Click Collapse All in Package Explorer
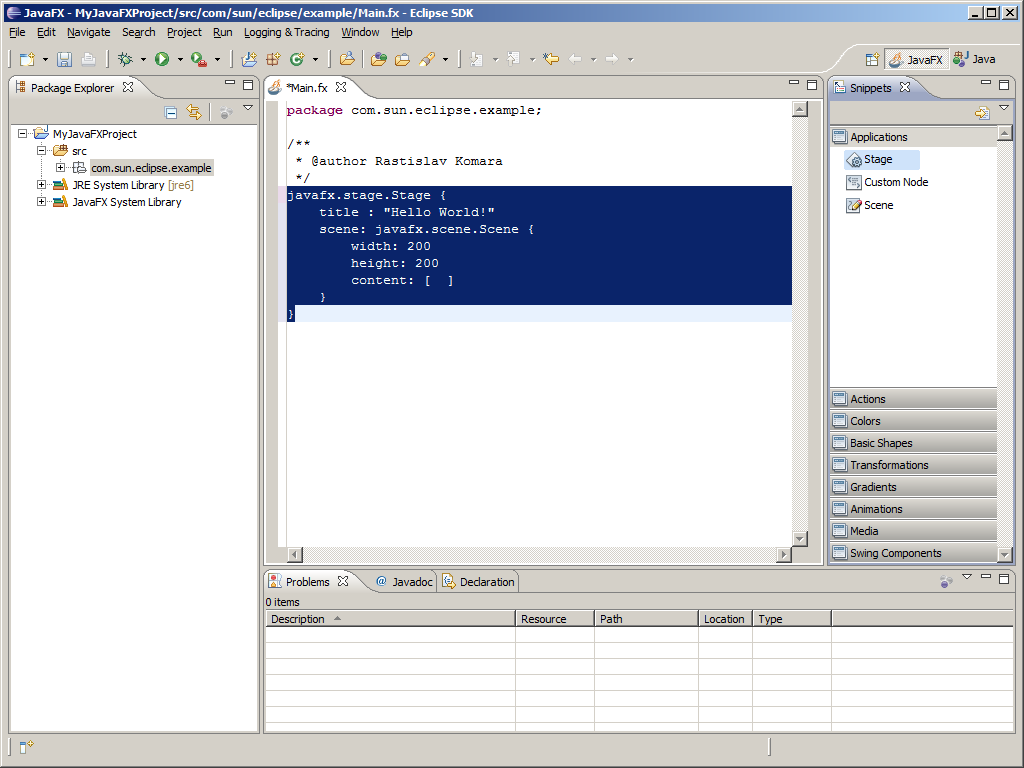 tap(171, 113)
